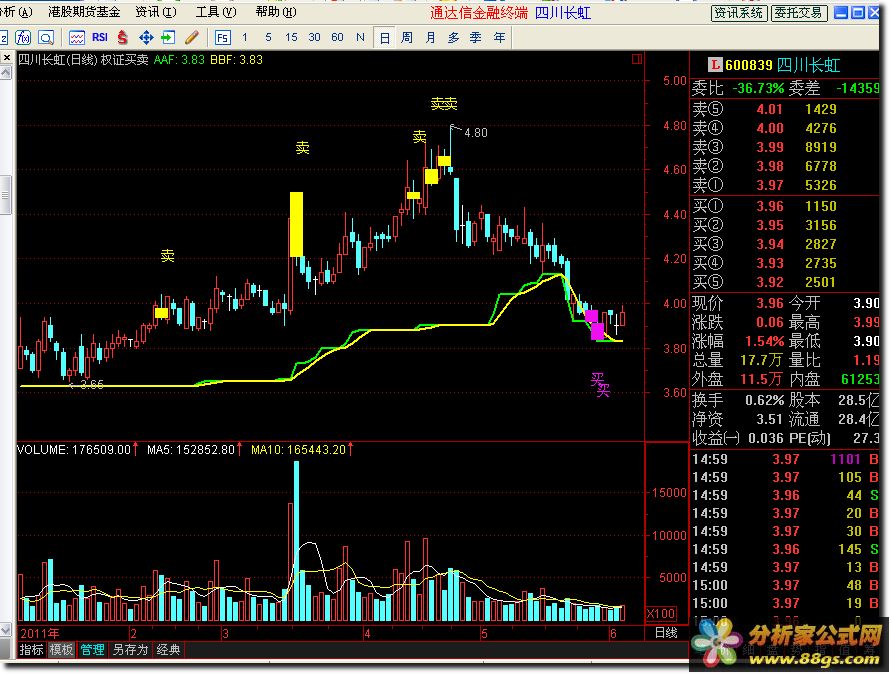Click the down arrow on left scrollbar

(x=6, y=630)
